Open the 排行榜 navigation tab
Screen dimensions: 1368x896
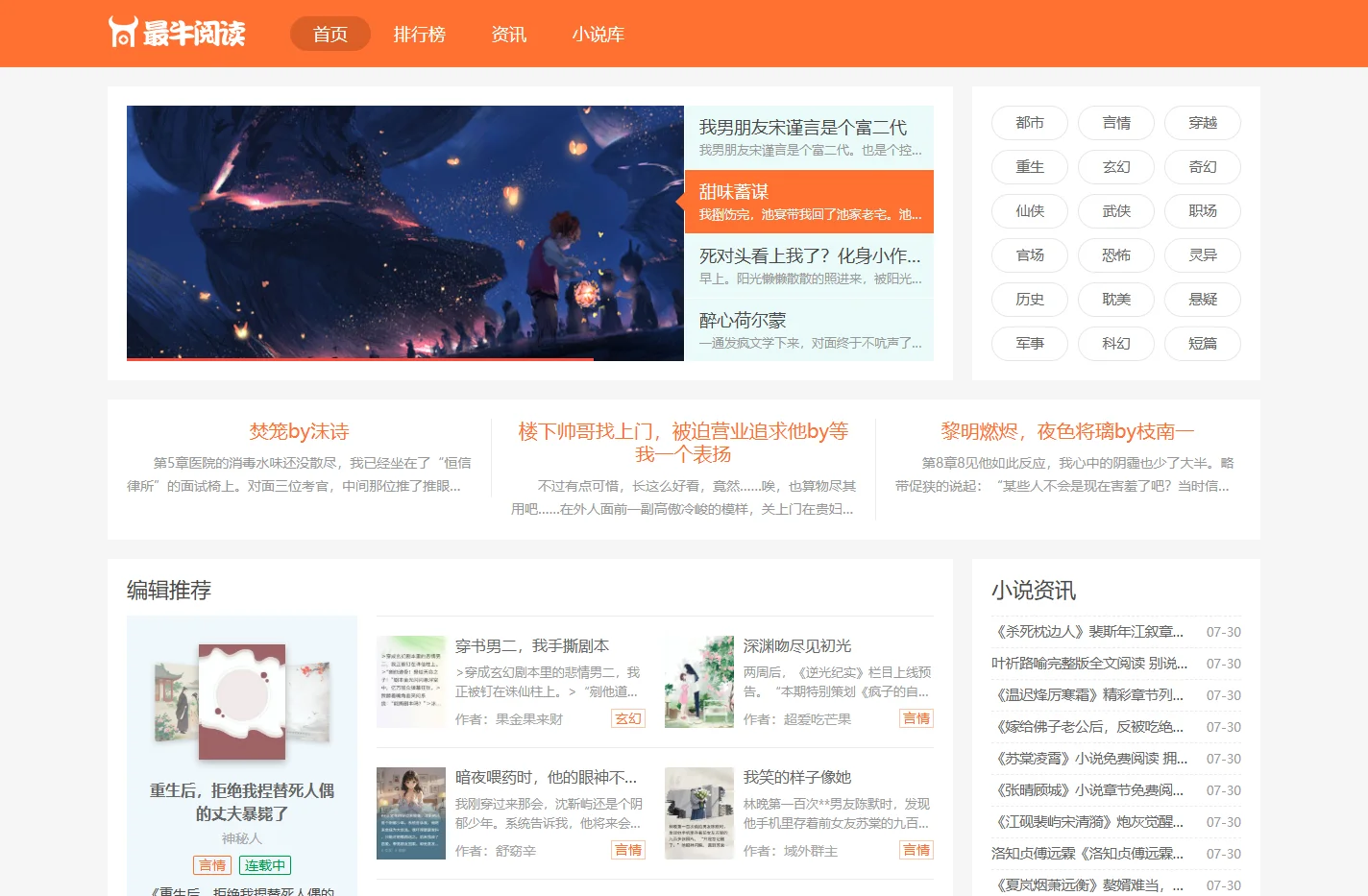420,34
